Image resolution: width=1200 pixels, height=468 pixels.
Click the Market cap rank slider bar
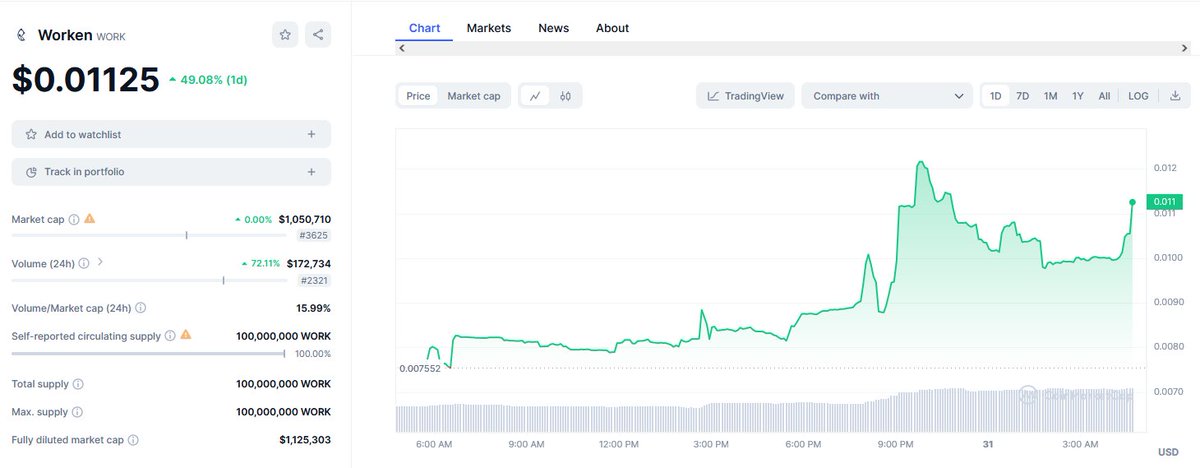click(150, 235)
